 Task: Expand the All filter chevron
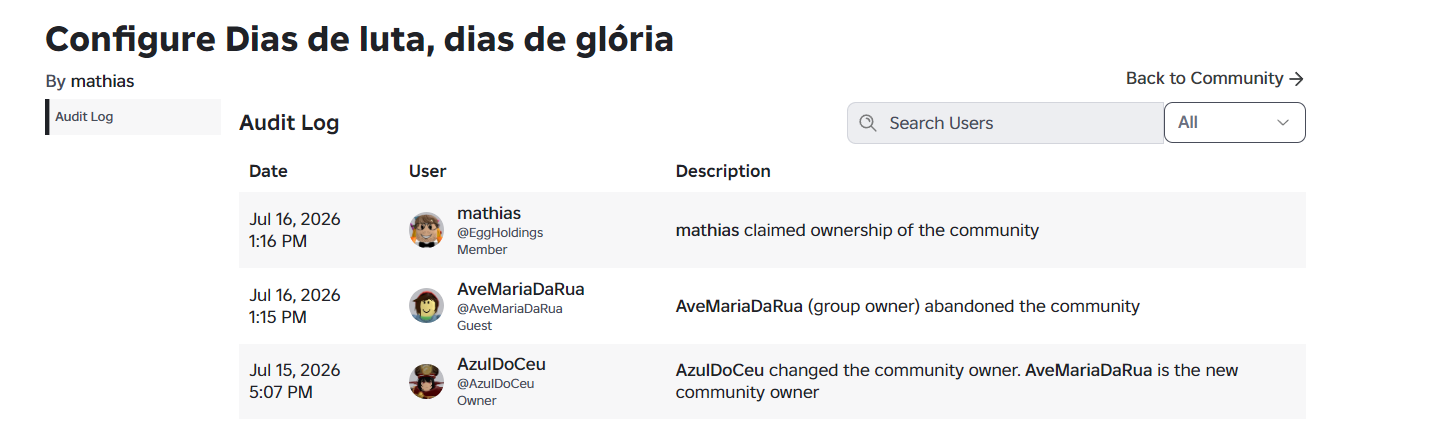click(x=1283, y=123)
